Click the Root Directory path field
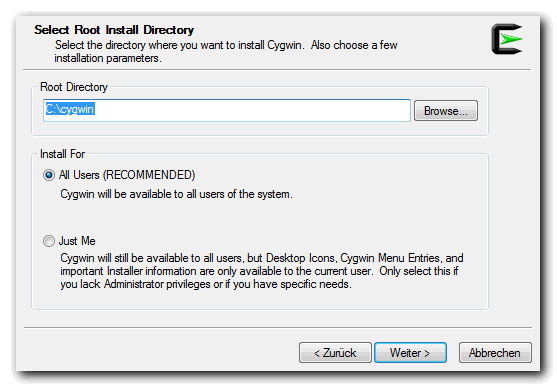Viewport: 557px width, 388px height. (227, 111)
